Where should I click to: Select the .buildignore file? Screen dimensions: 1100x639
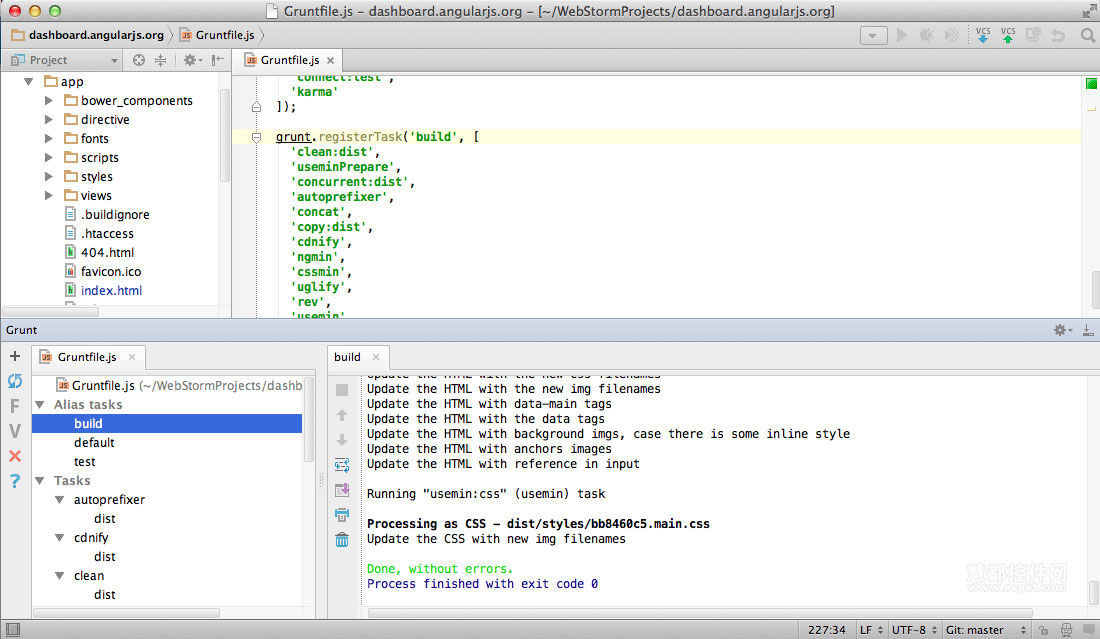click(x=107, y=215)
